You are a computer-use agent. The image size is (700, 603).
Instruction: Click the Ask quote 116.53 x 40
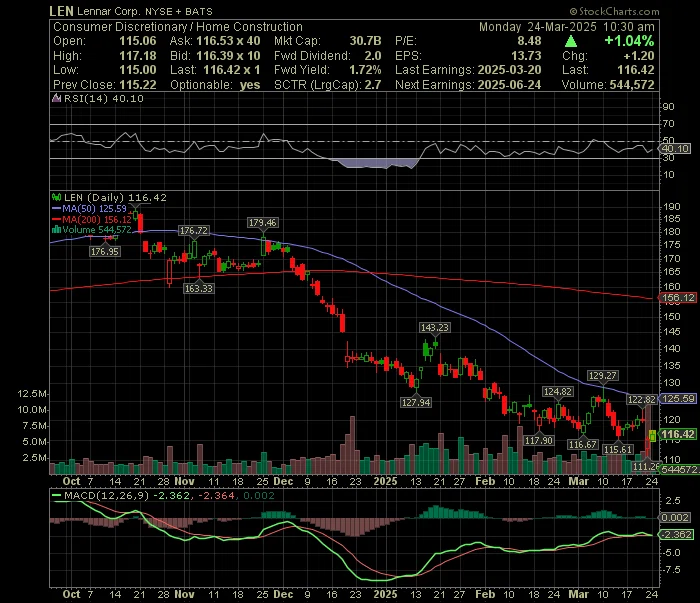228,41
